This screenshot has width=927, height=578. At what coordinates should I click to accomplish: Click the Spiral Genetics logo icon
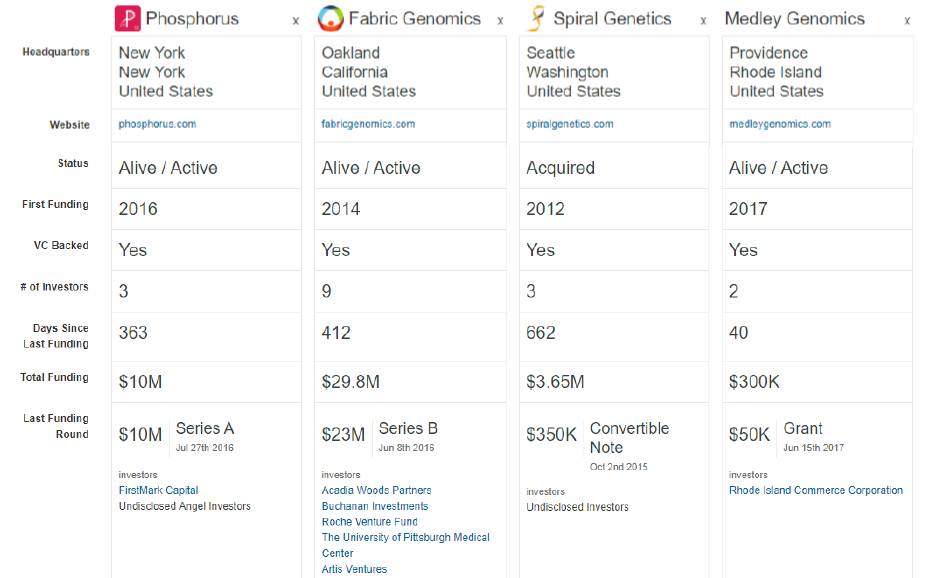point(537,18)
